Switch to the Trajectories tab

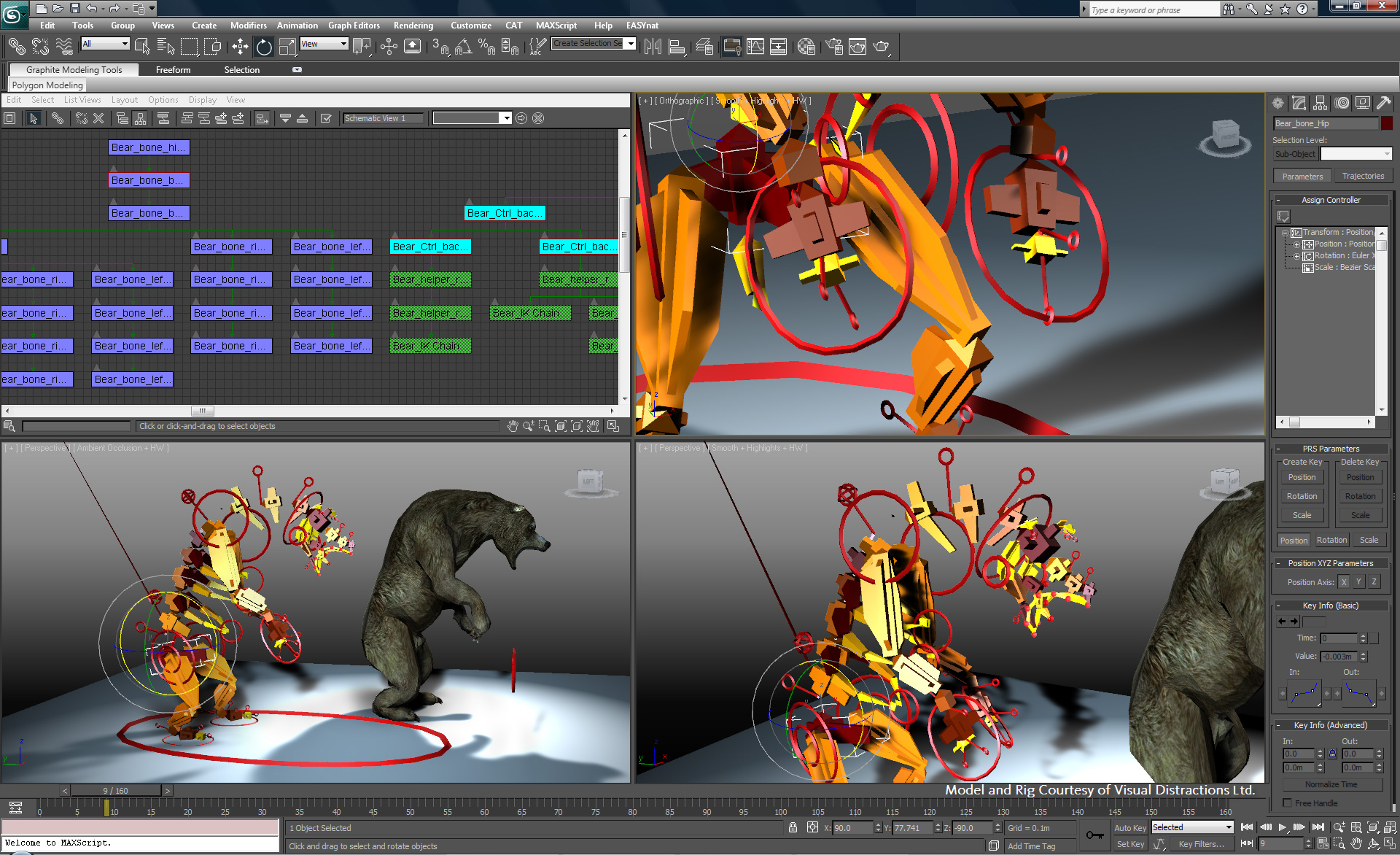(1363, 177)
